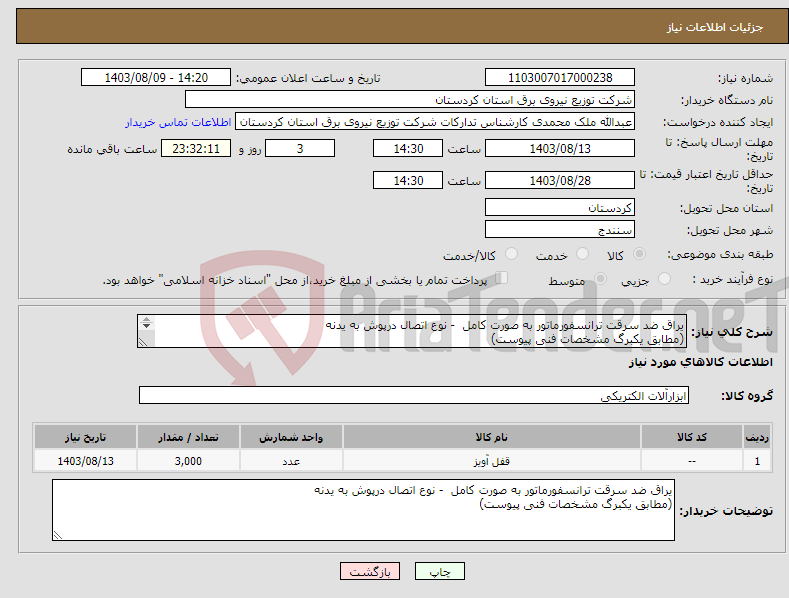Click the buyer organization name field

click(x=410, y=100)
